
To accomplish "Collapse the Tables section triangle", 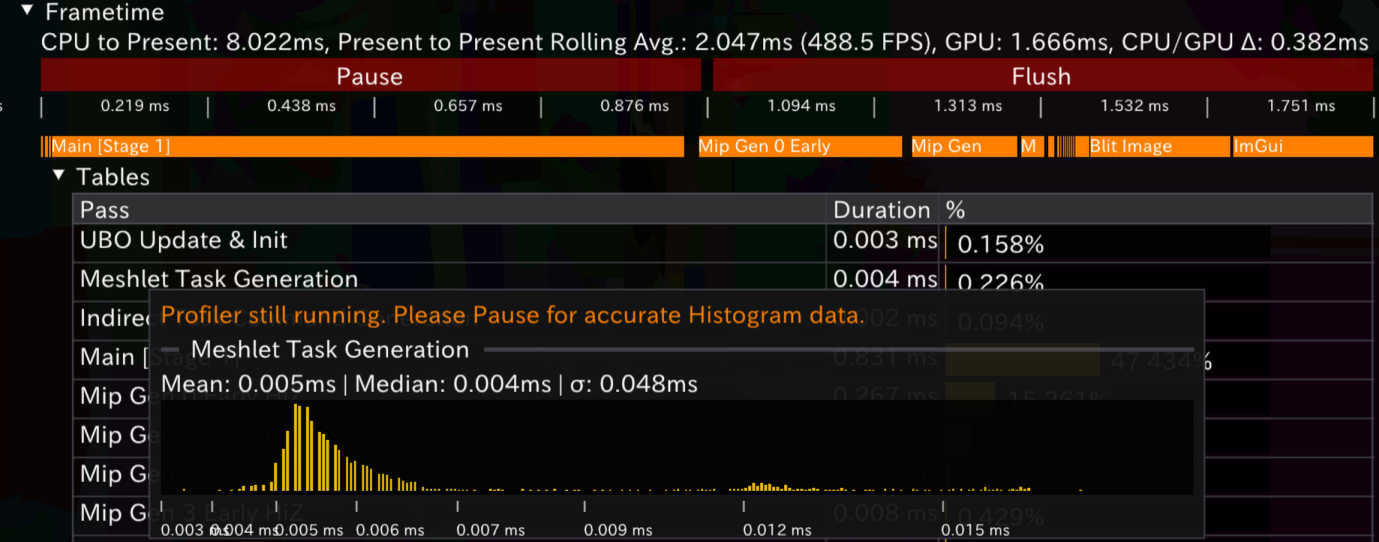I will 59,176.
